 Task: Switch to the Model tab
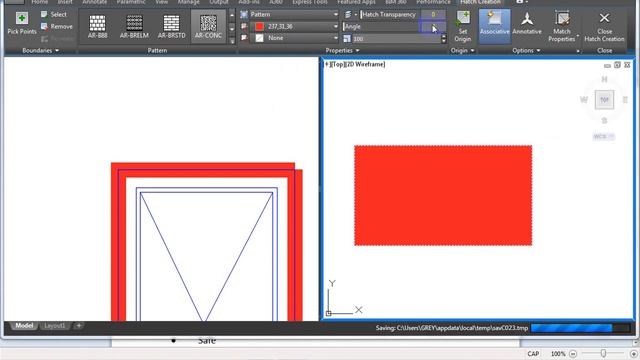pos(24,325)
